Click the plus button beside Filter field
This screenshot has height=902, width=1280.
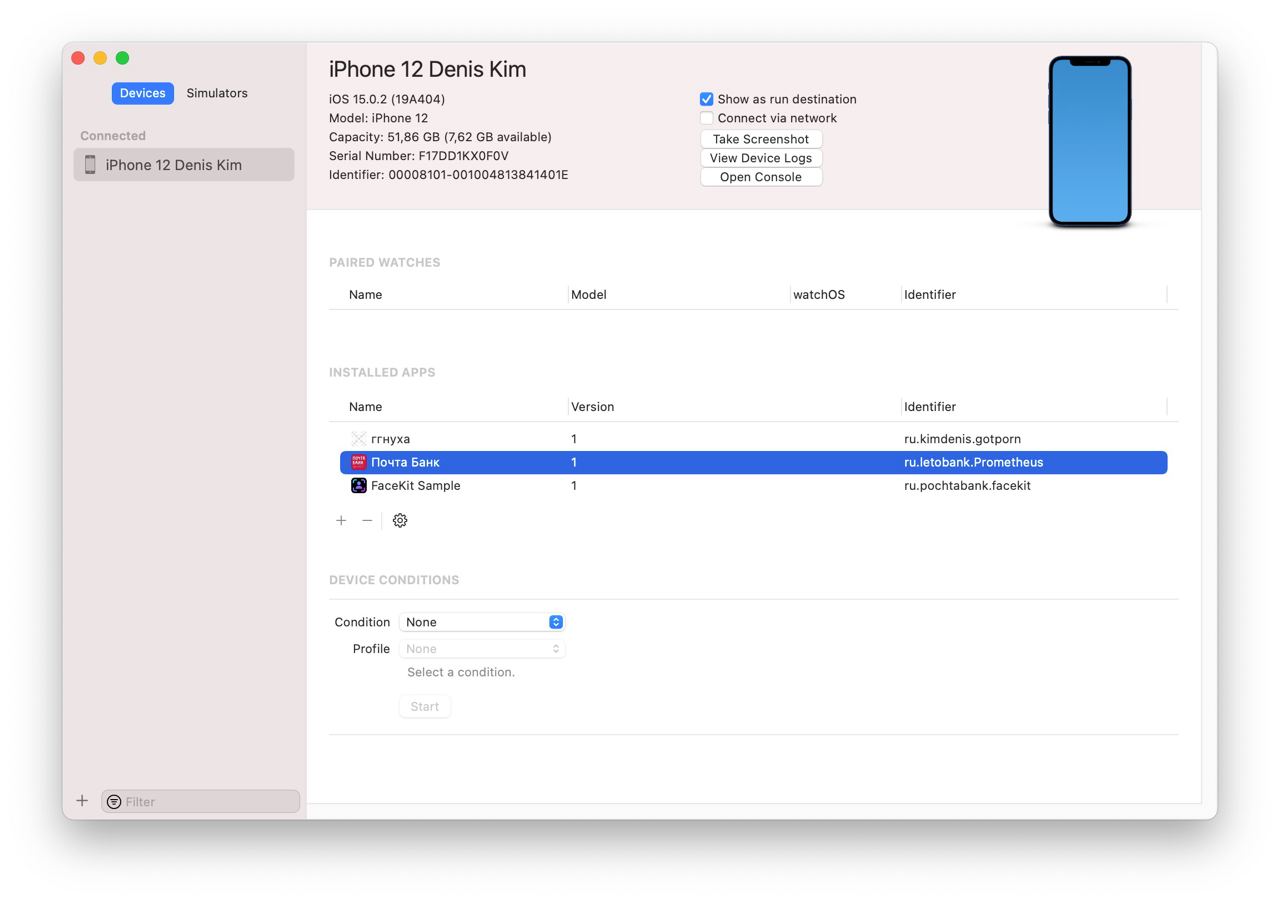tap(82, 801)
